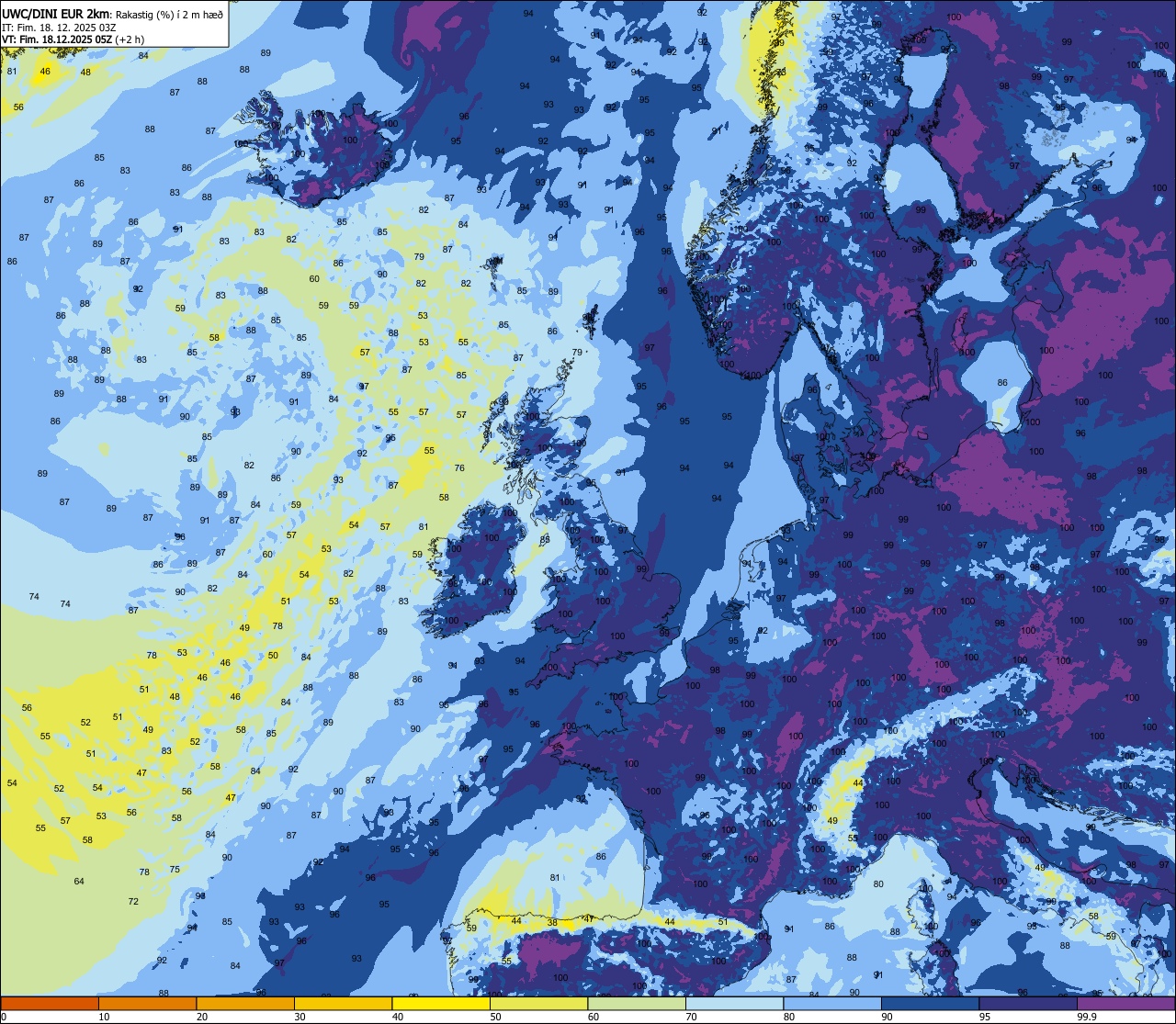Click the legend tick label 40
The height and width of the screenshot is (1024, 1176).
pos(398,1017)
